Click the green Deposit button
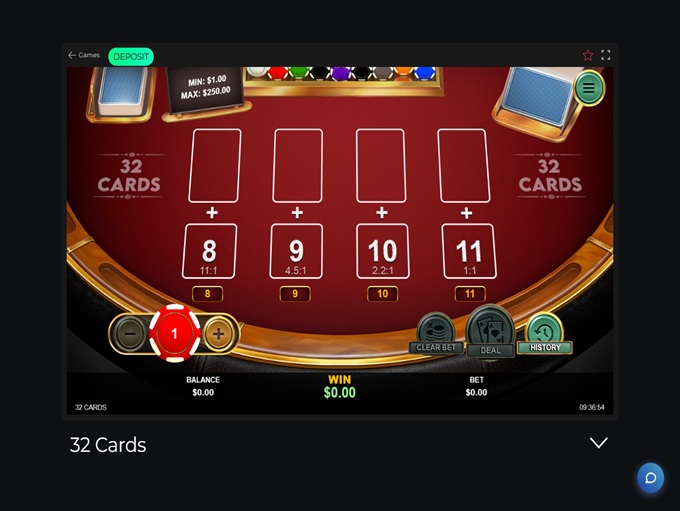Viewport: 680px width, 511px height. 131,56
